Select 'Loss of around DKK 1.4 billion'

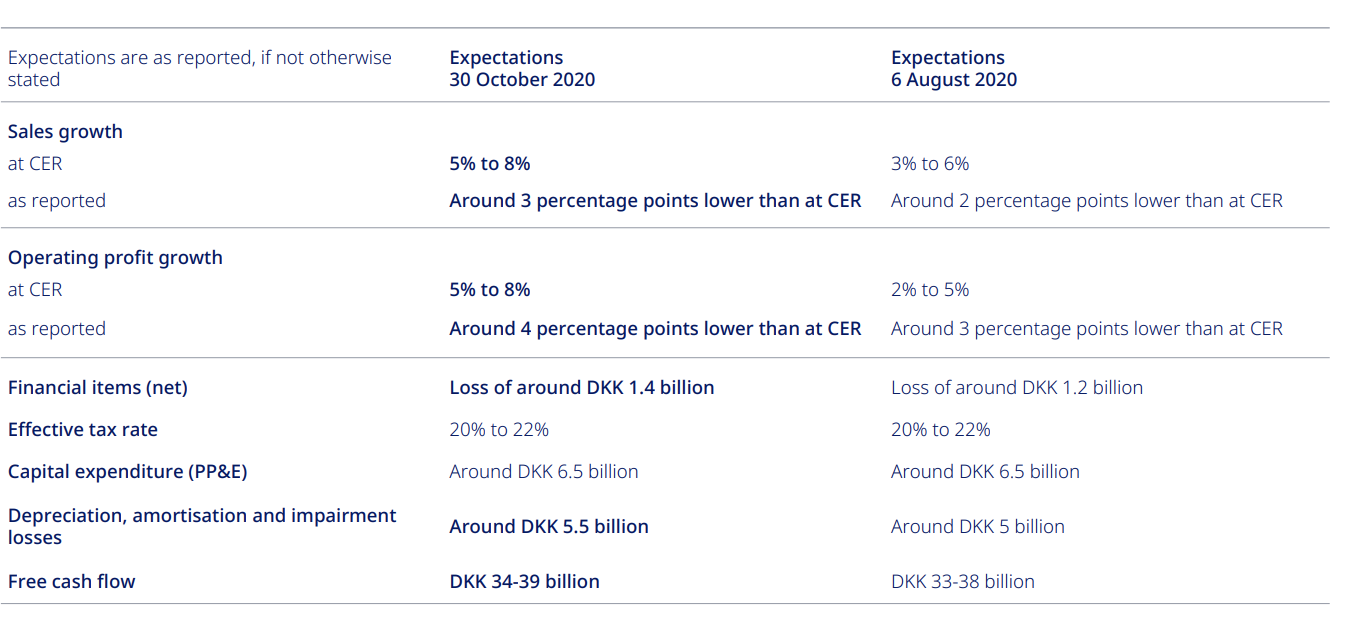pyautogui.click(x=582, y=388)
